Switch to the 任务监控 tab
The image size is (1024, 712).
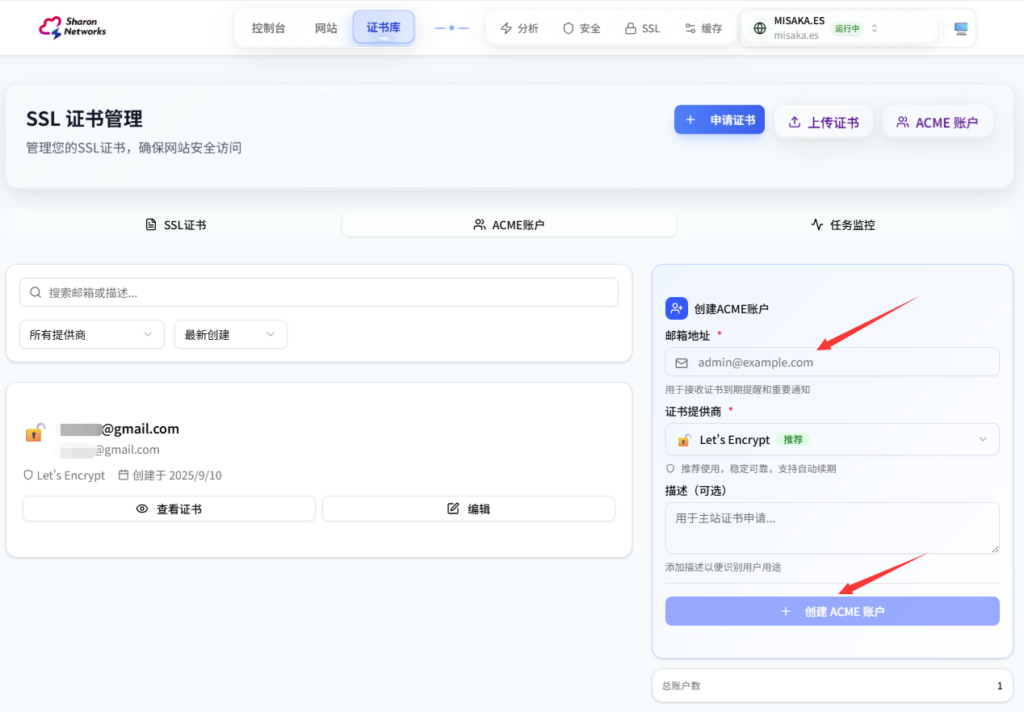[842, 225]
